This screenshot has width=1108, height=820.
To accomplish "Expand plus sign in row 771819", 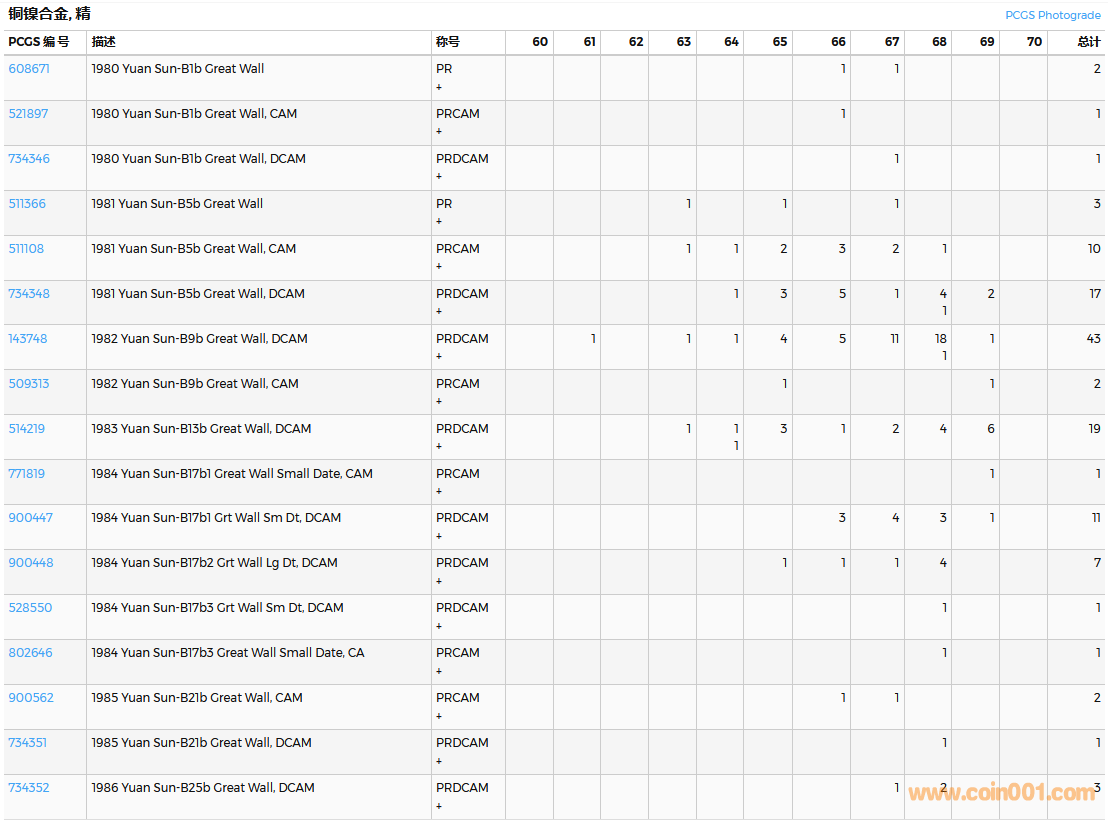I will pos(439,492).
